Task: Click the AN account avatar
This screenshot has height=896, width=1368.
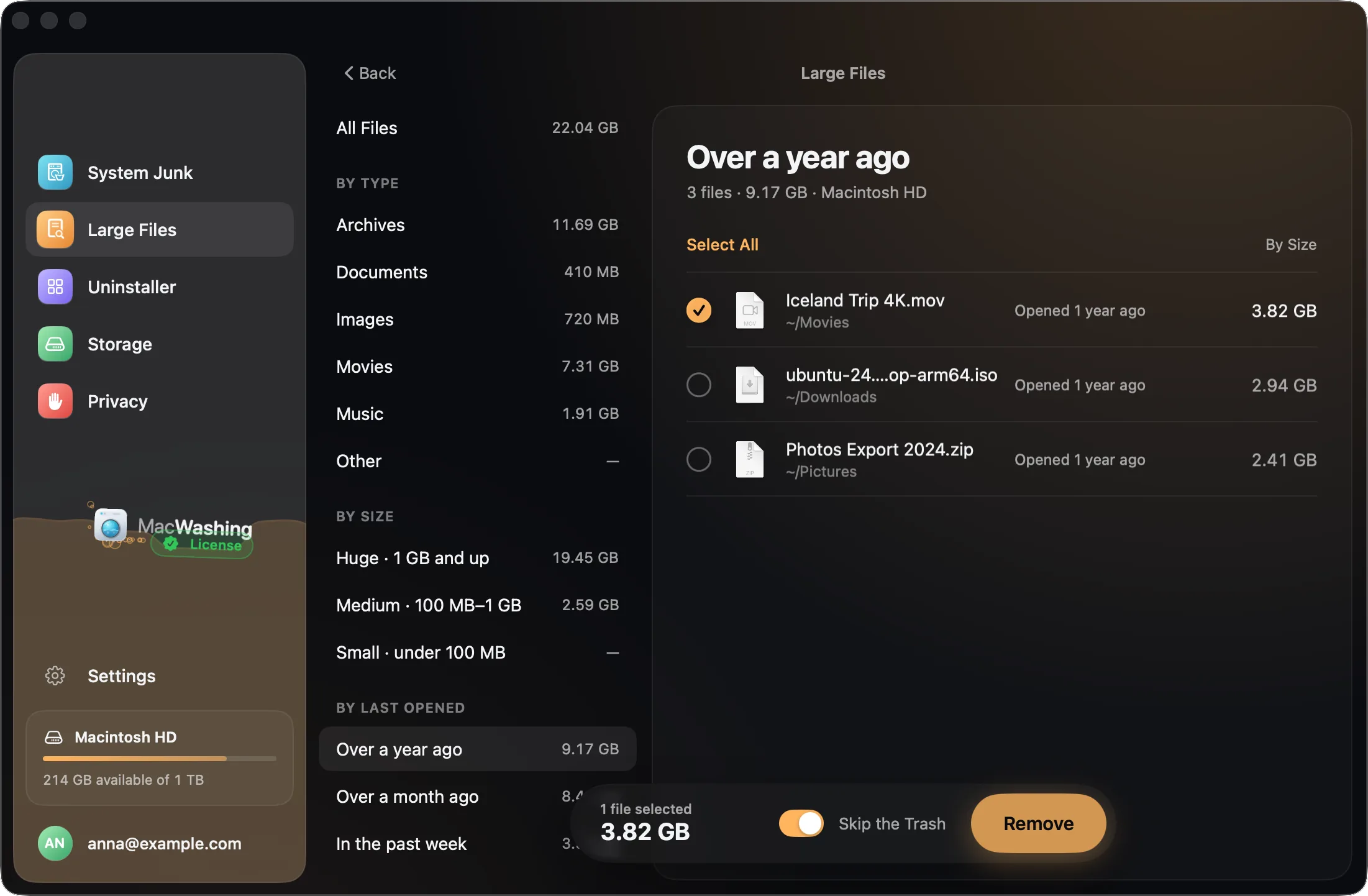Action: point(55,844)
